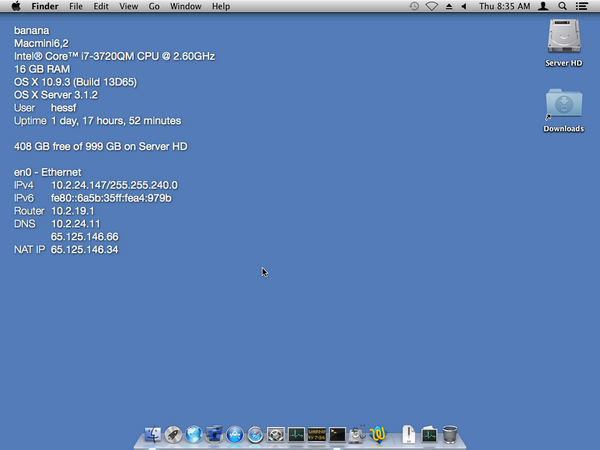Viewport: 600px width, 450px height.
Task: Open the File menu
Action: (x=76, y=7)
